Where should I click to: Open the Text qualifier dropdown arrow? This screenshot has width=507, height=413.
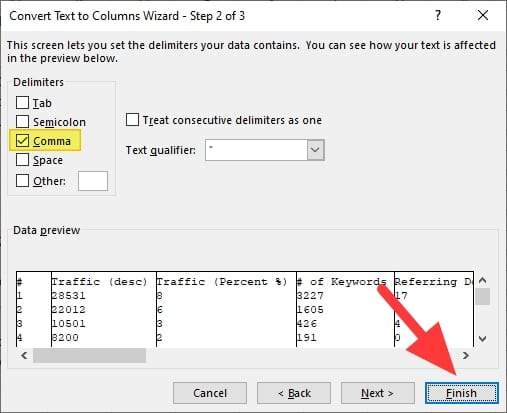(315, 150)
